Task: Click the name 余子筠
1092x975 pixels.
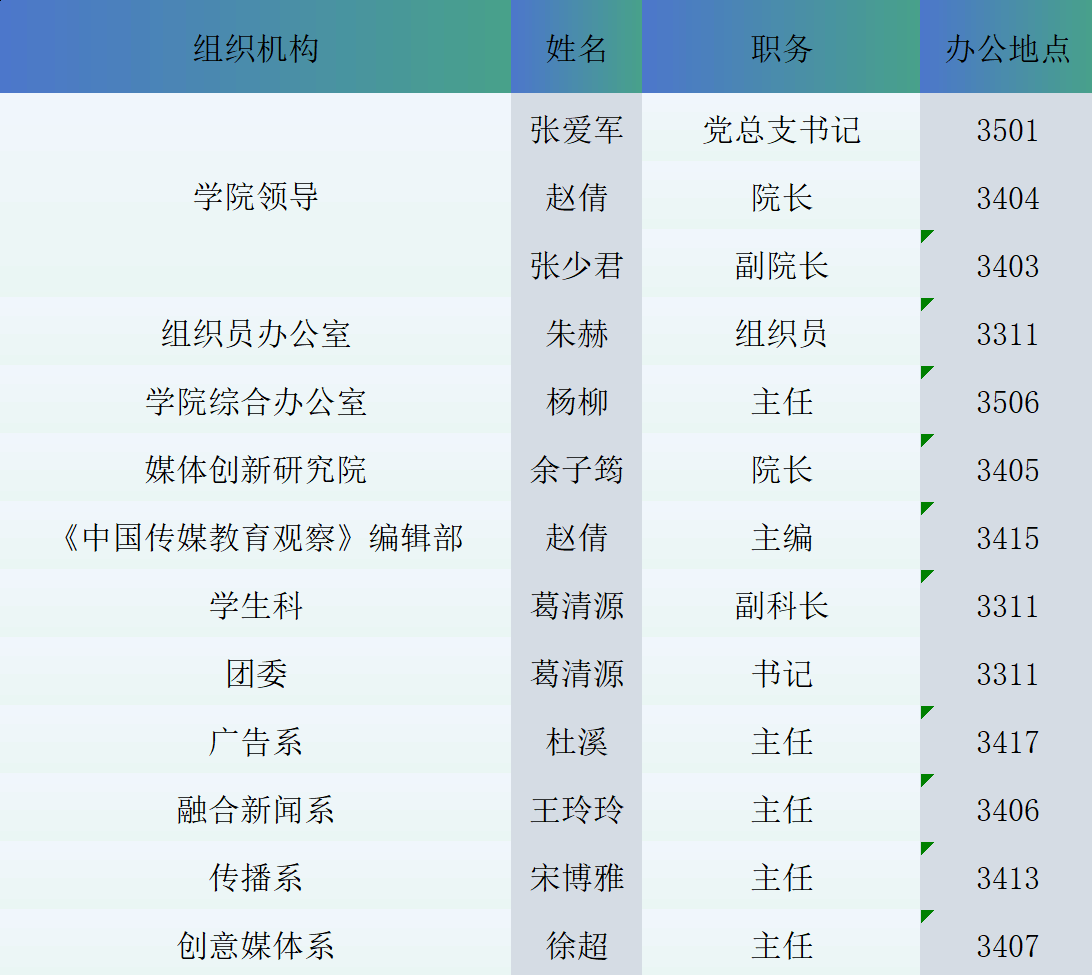Action: pyautogui.click(x=576, y=470)
